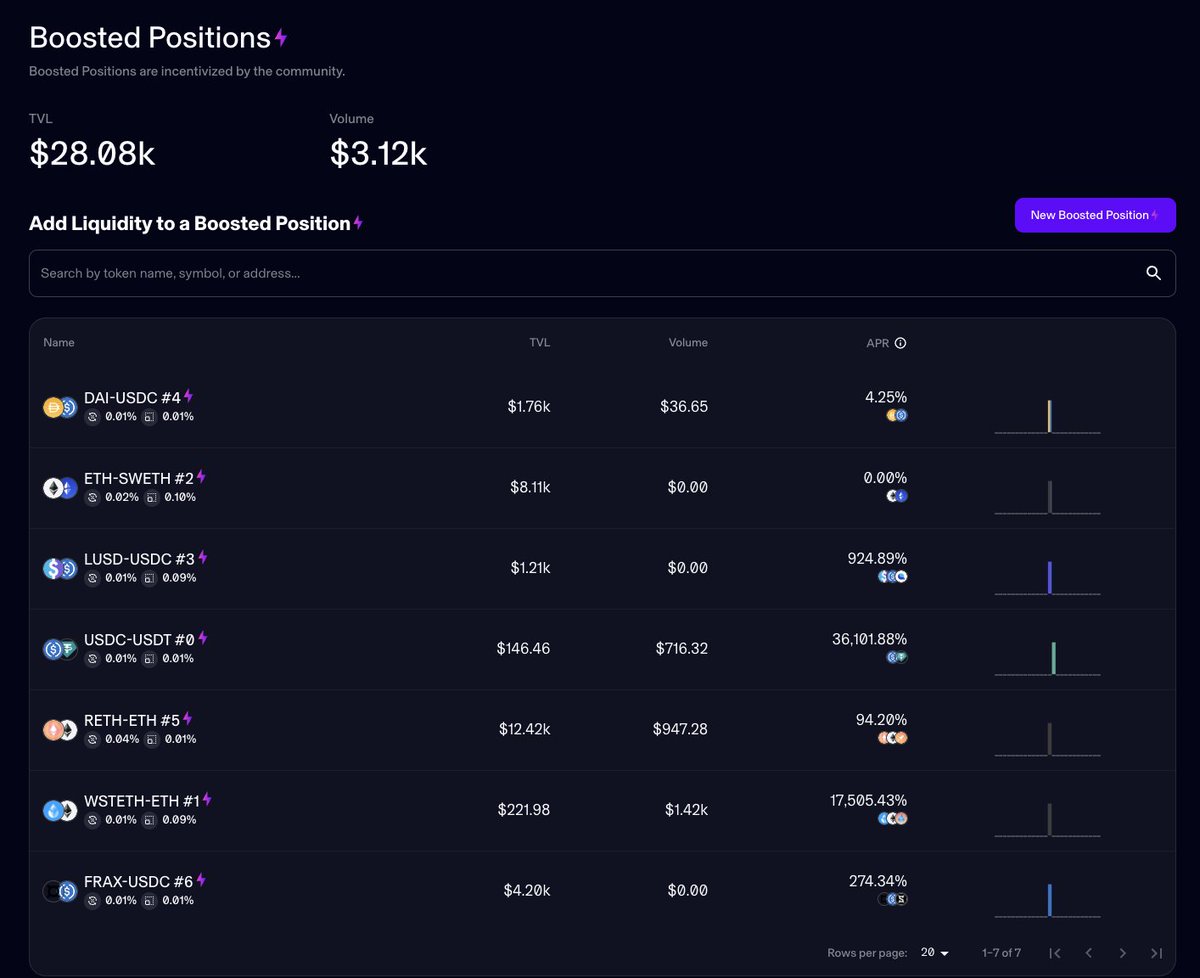Click the lightning bolt beside FRAX-USDC #6

click(202, 880)
